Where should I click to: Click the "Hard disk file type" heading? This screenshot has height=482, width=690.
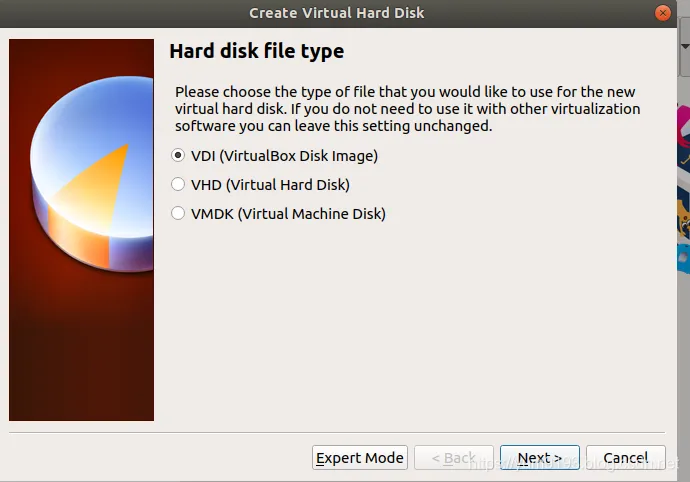click(256, 51)
